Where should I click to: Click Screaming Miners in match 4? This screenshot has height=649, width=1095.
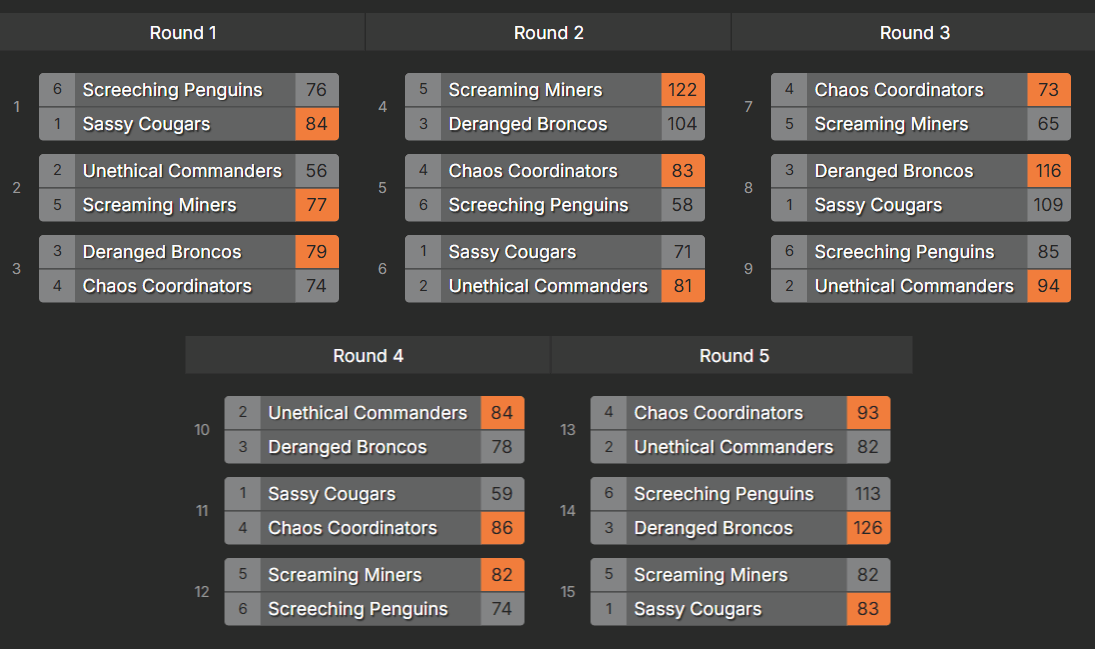[x=525, y=90]
